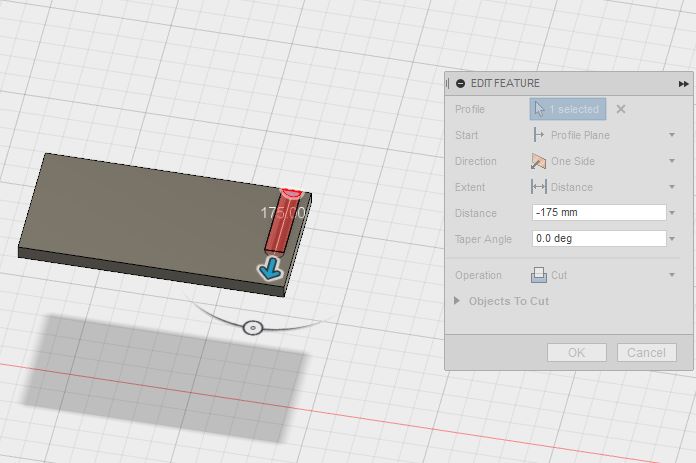Click the Cut operation icon
The height and width of the screenshot is (463, 696).
[x=538, y=275]
